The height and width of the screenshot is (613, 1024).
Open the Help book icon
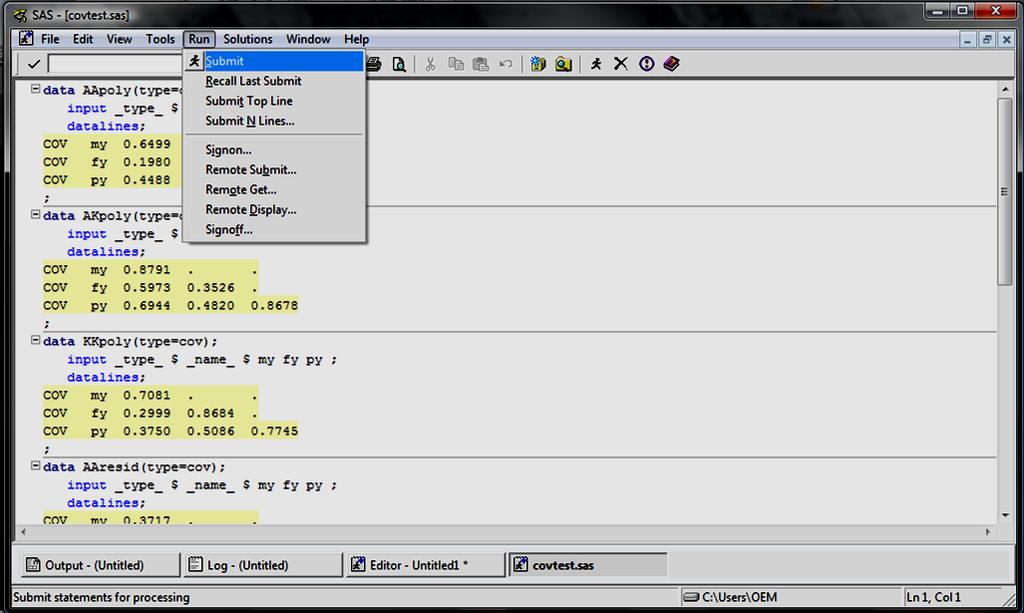pos(671,64)
